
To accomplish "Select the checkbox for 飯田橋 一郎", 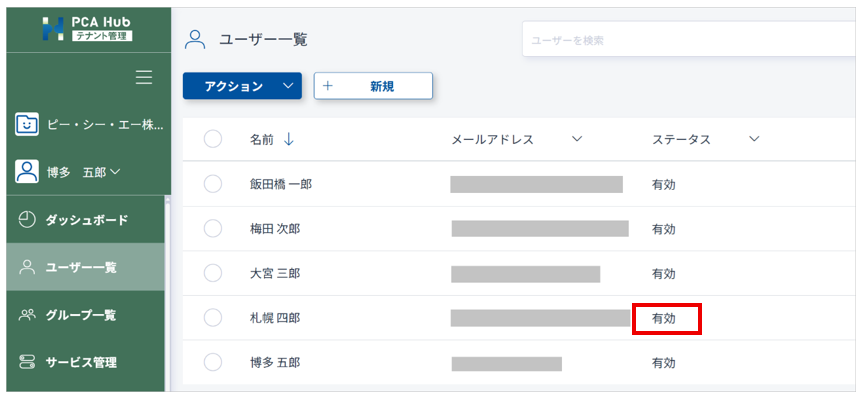I will pos(213,184).
